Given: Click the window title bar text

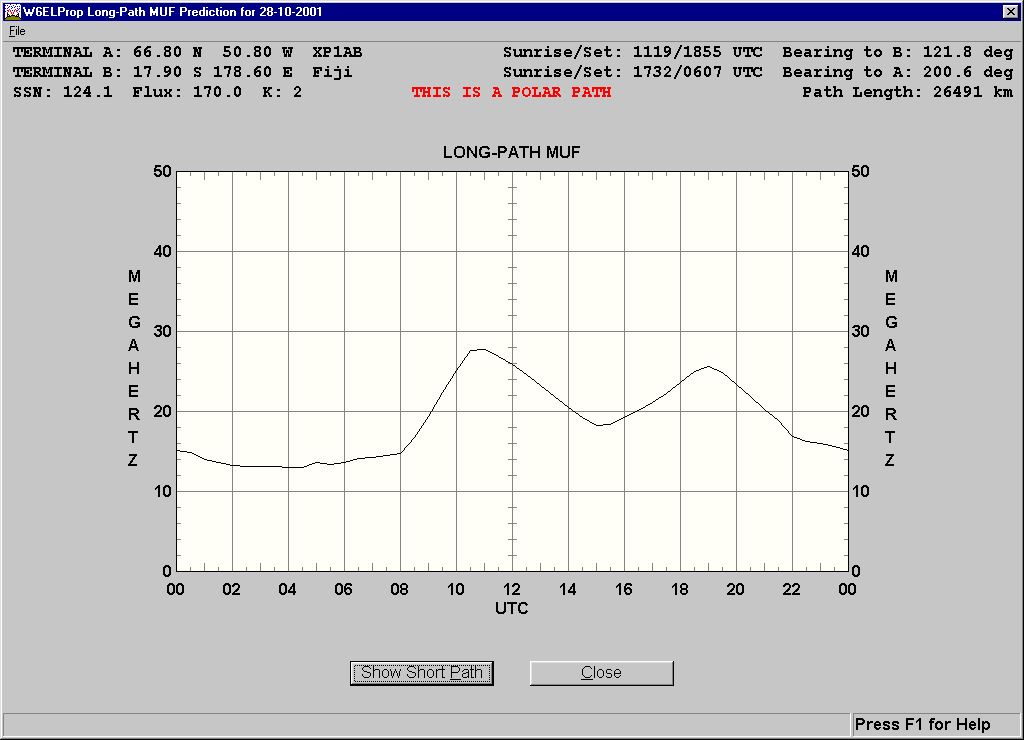Looking at the screenshot, I should (x=173, y=12).
